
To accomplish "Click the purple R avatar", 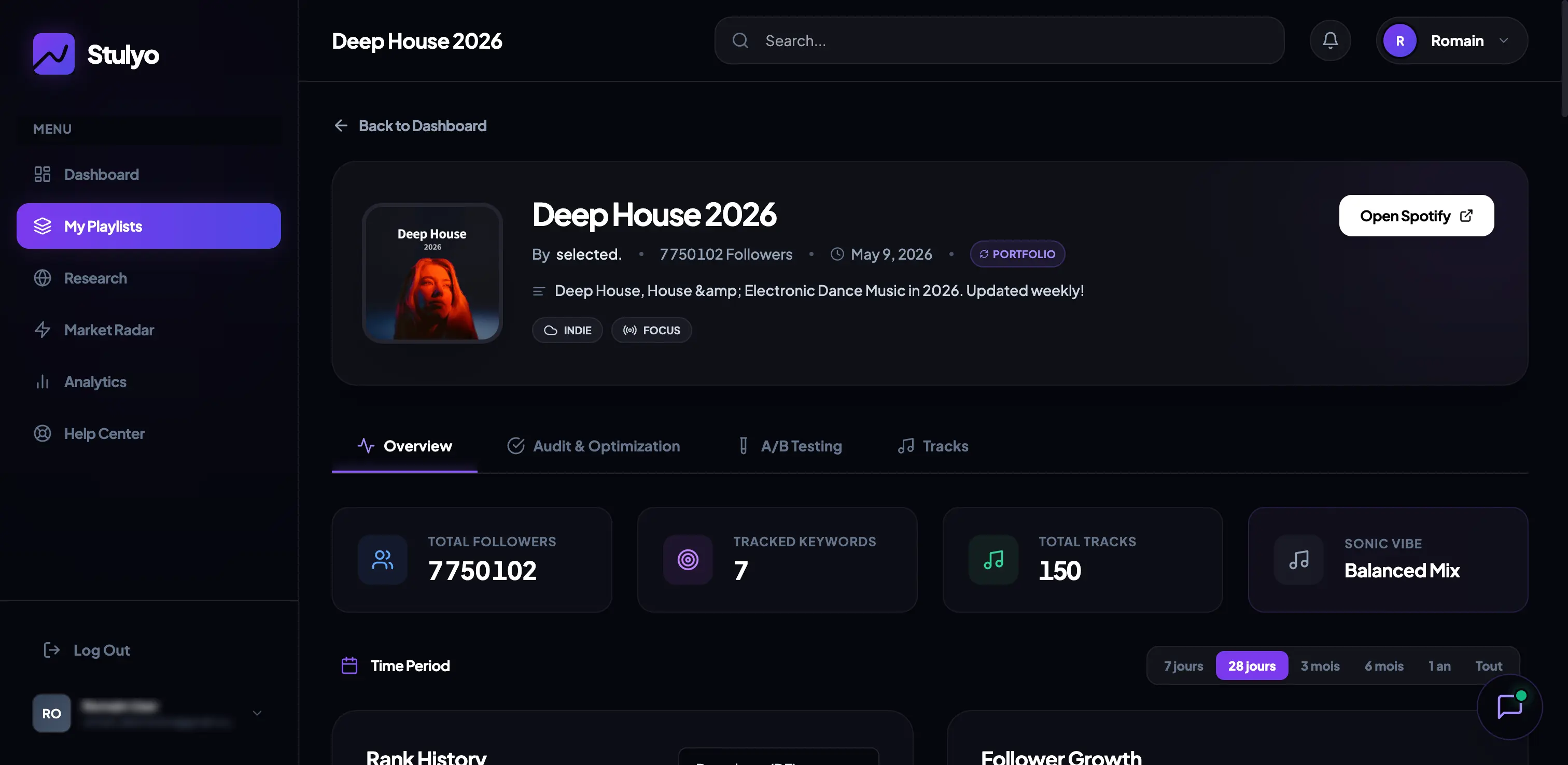I will (1399, 41).
